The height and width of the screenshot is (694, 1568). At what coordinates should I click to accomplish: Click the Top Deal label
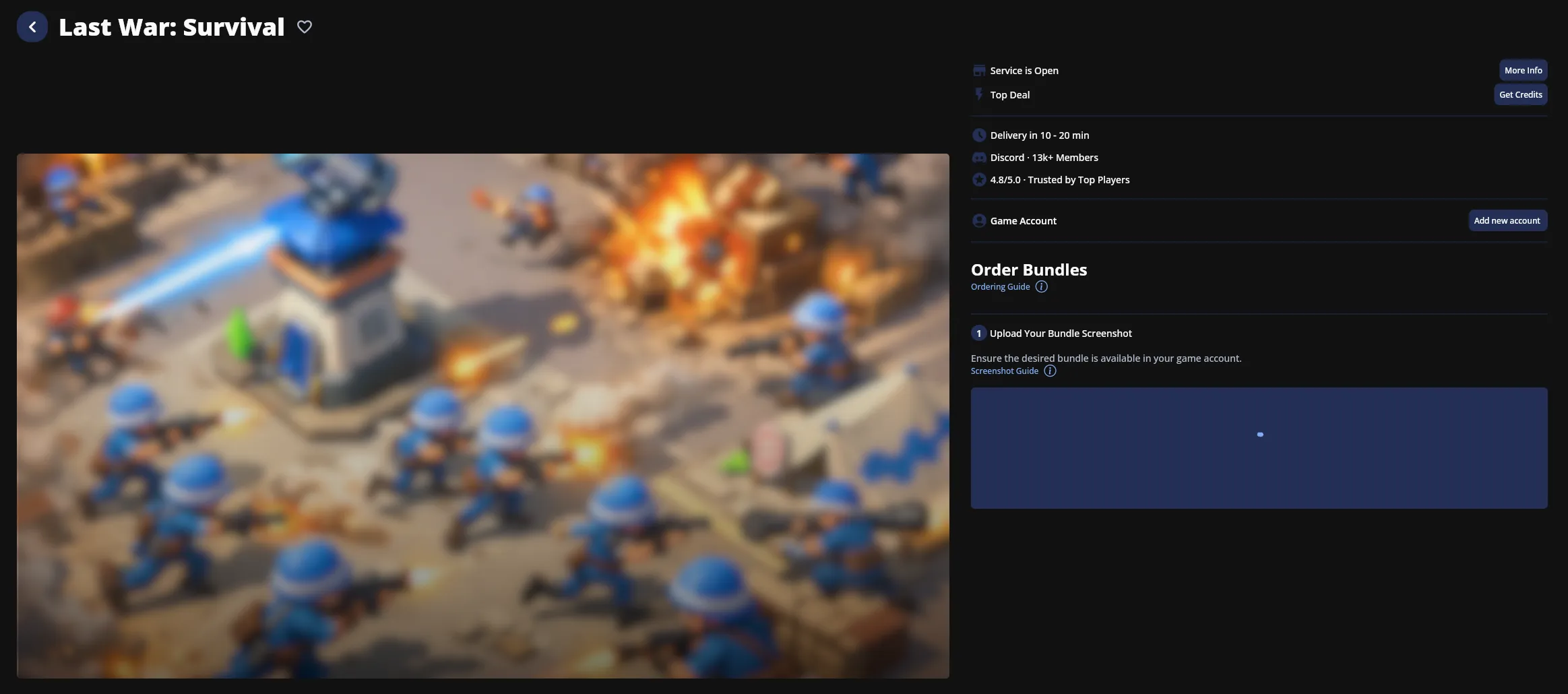(1010, 95)
